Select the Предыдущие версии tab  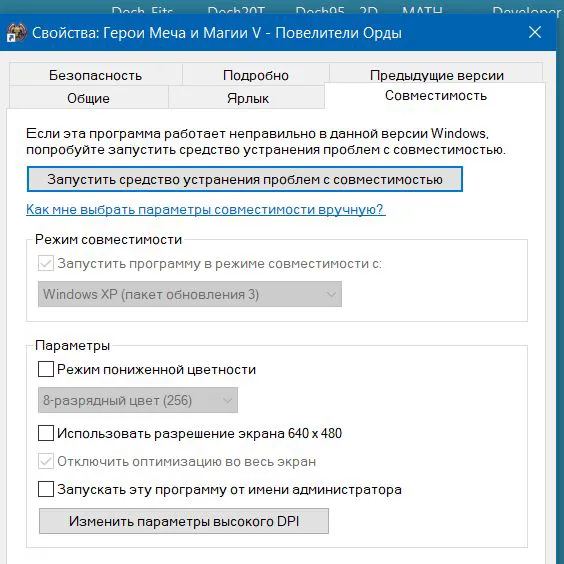tap(436, 74)
